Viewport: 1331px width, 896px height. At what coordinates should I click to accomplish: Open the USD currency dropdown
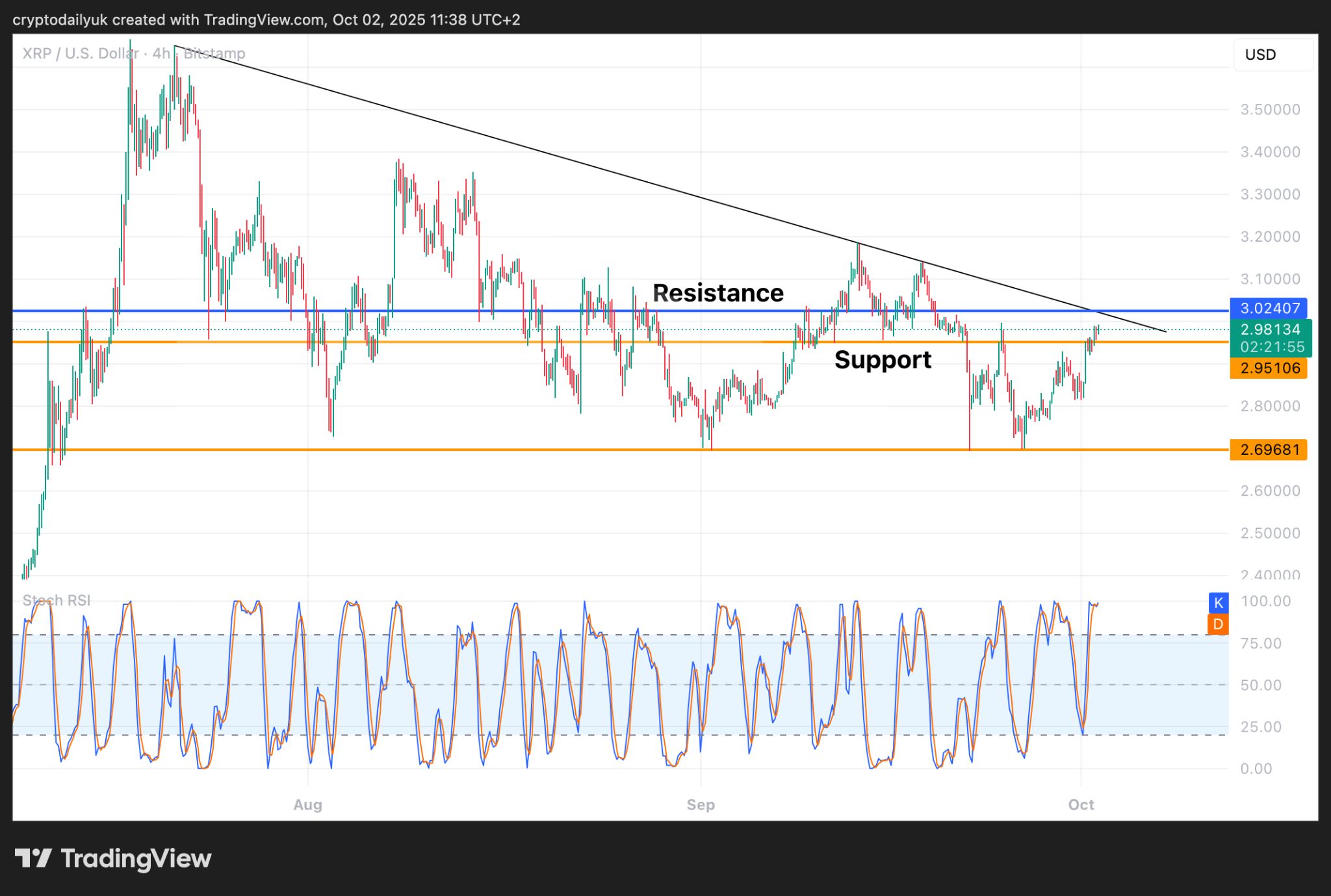point(1272,55)
